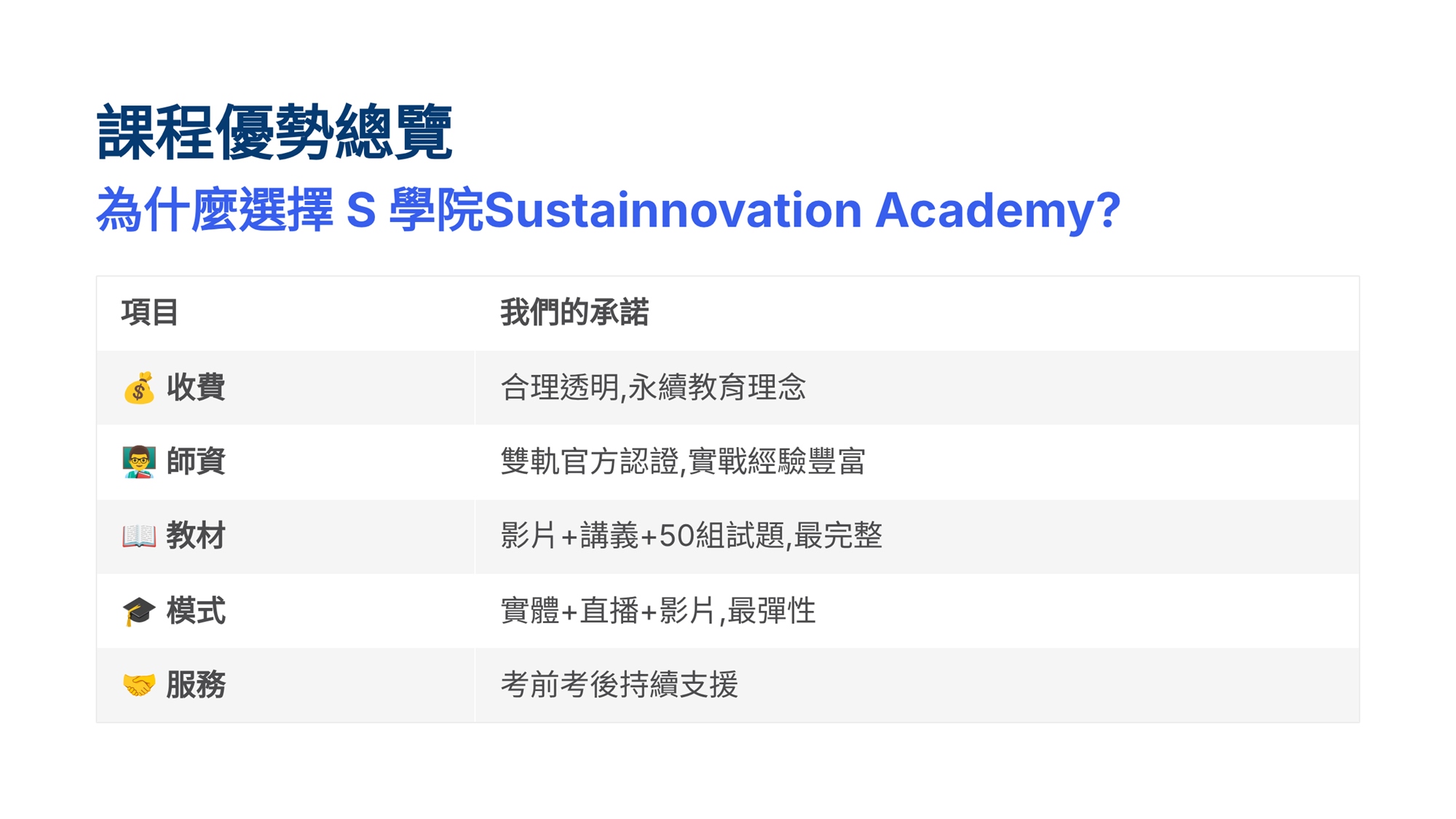
Task: Select the slide title 課程優勢總覽
Action: [x=274, y=132]
